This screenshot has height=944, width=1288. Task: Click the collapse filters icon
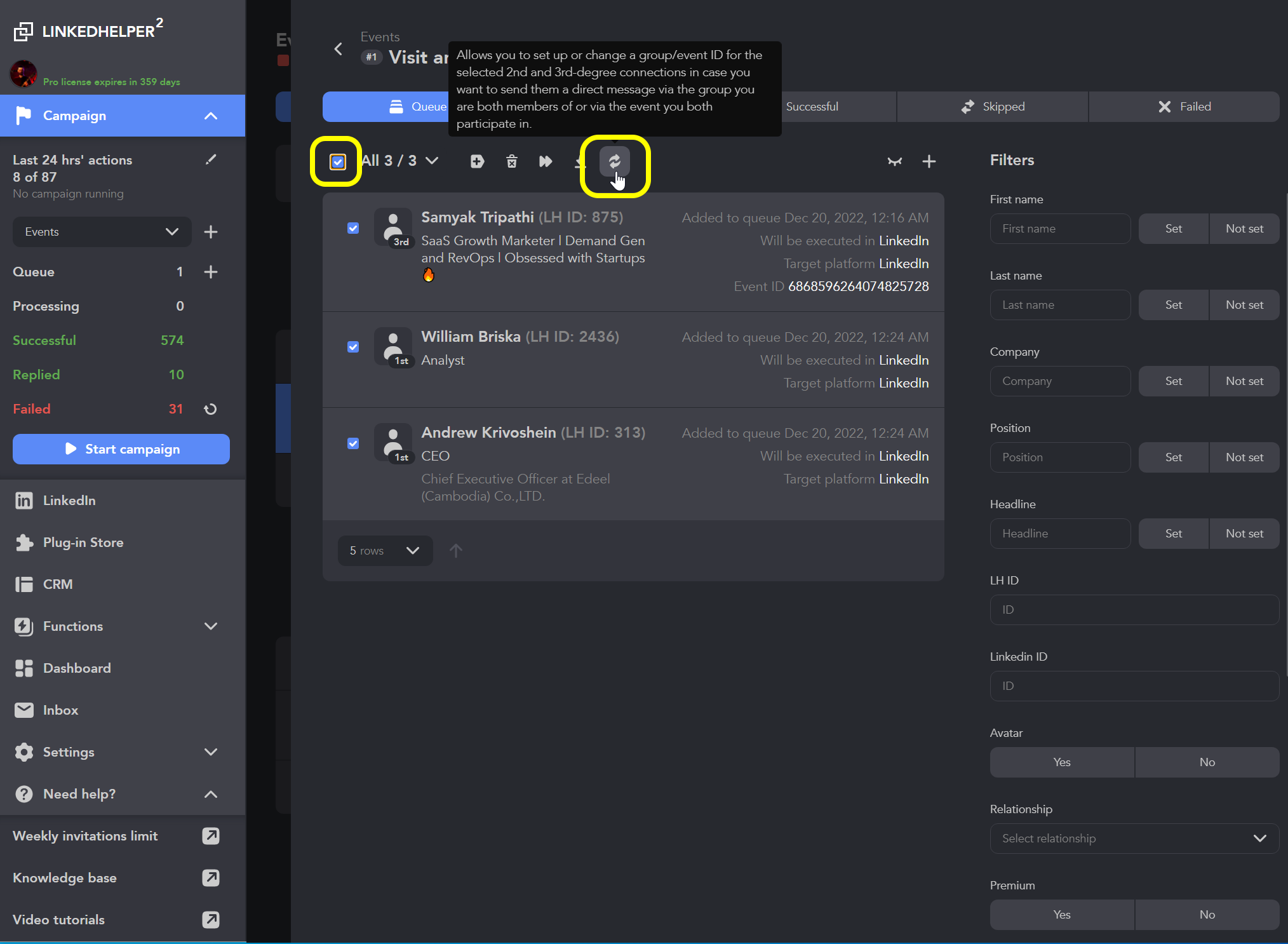coord(895,161)
